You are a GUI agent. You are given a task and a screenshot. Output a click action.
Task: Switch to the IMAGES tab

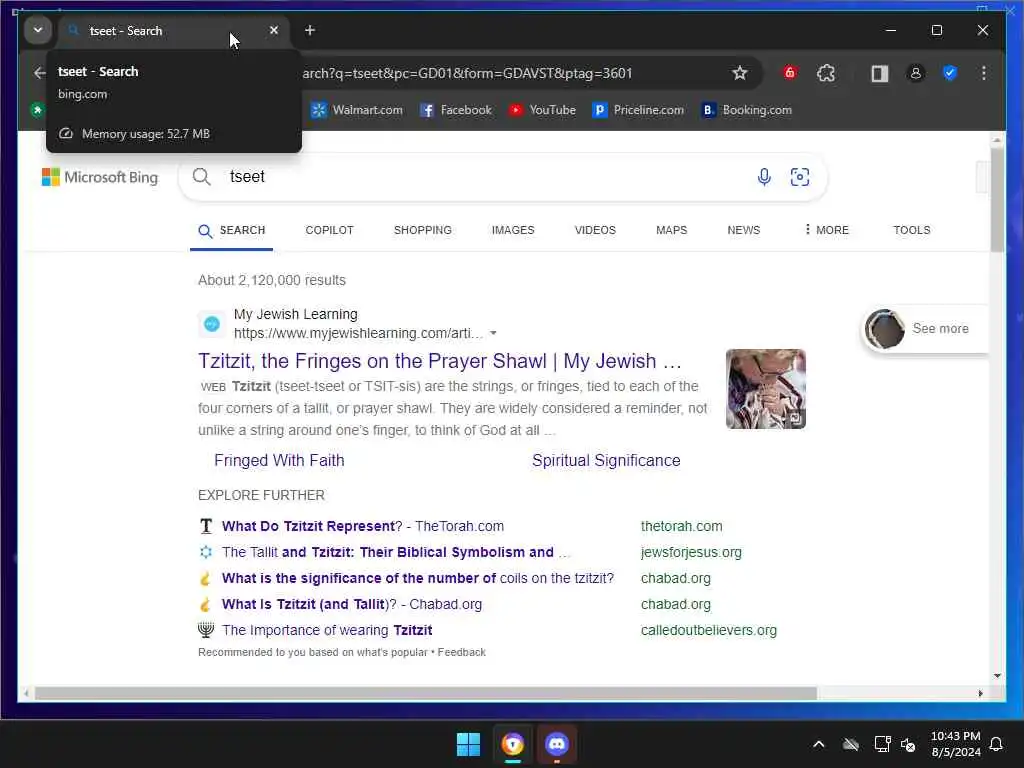513,230
